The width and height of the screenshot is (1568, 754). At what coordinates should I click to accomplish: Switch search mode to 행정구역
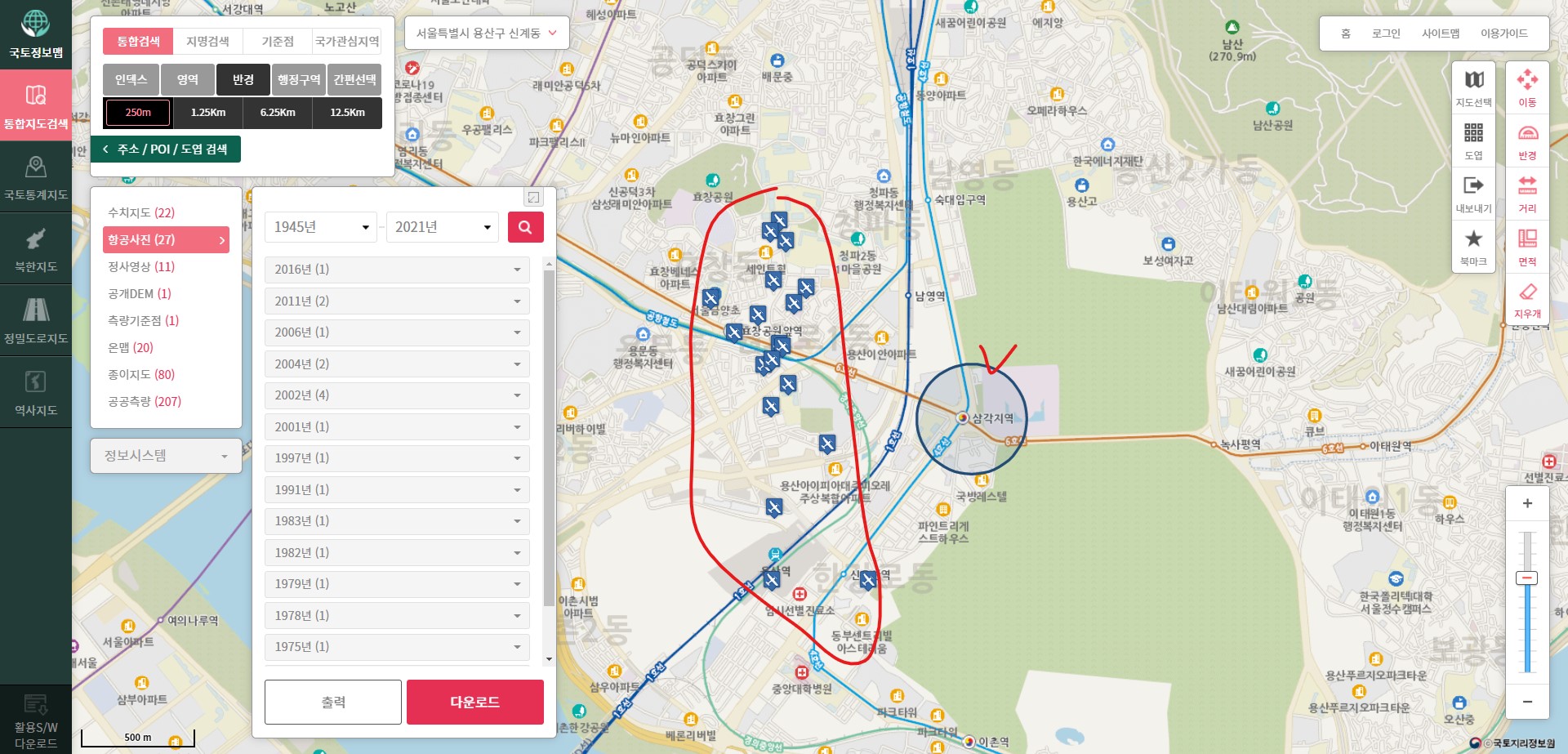click(x=299, y=79)
